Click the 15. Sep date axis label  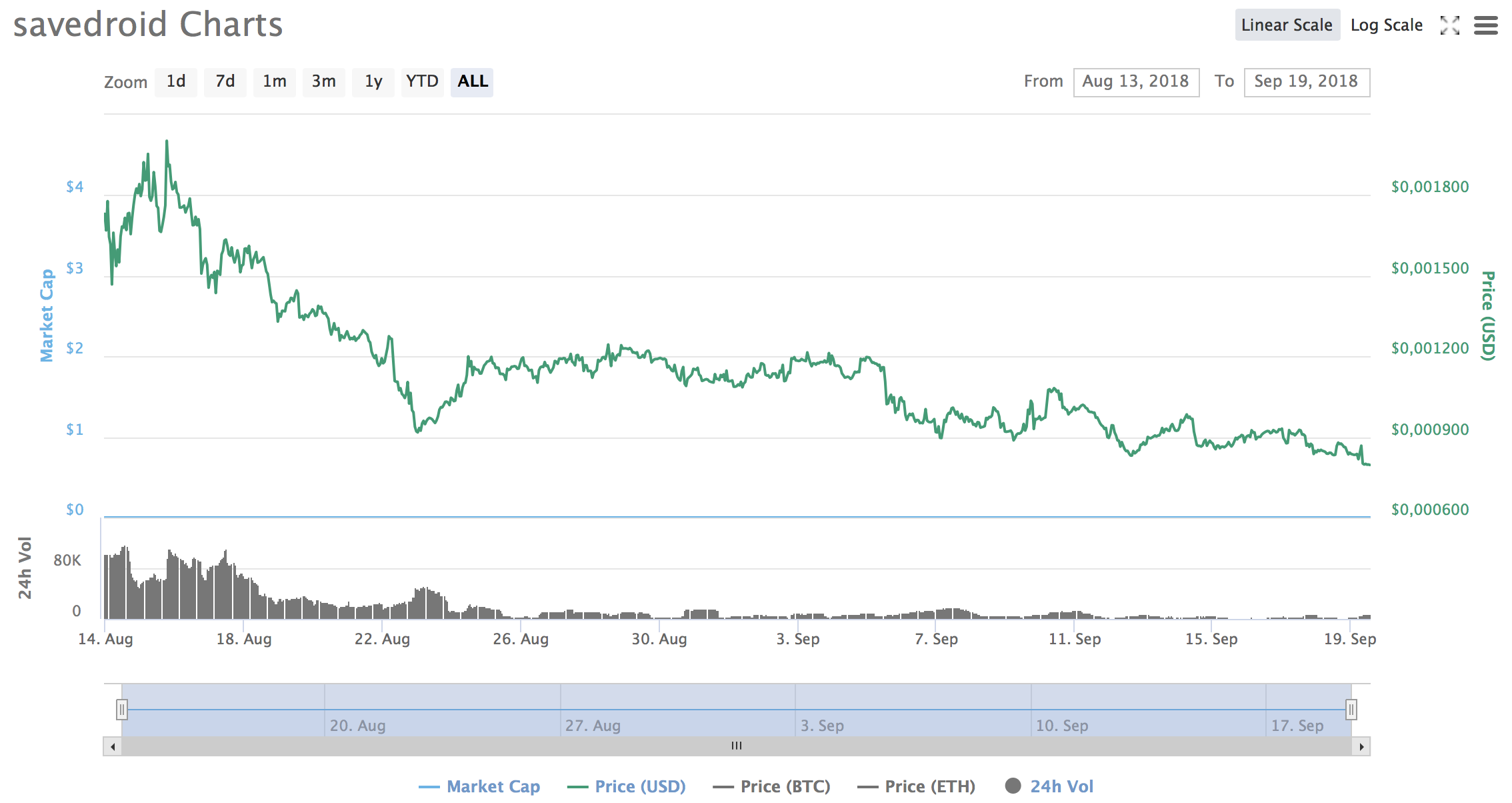click(x=1211, y=639)
